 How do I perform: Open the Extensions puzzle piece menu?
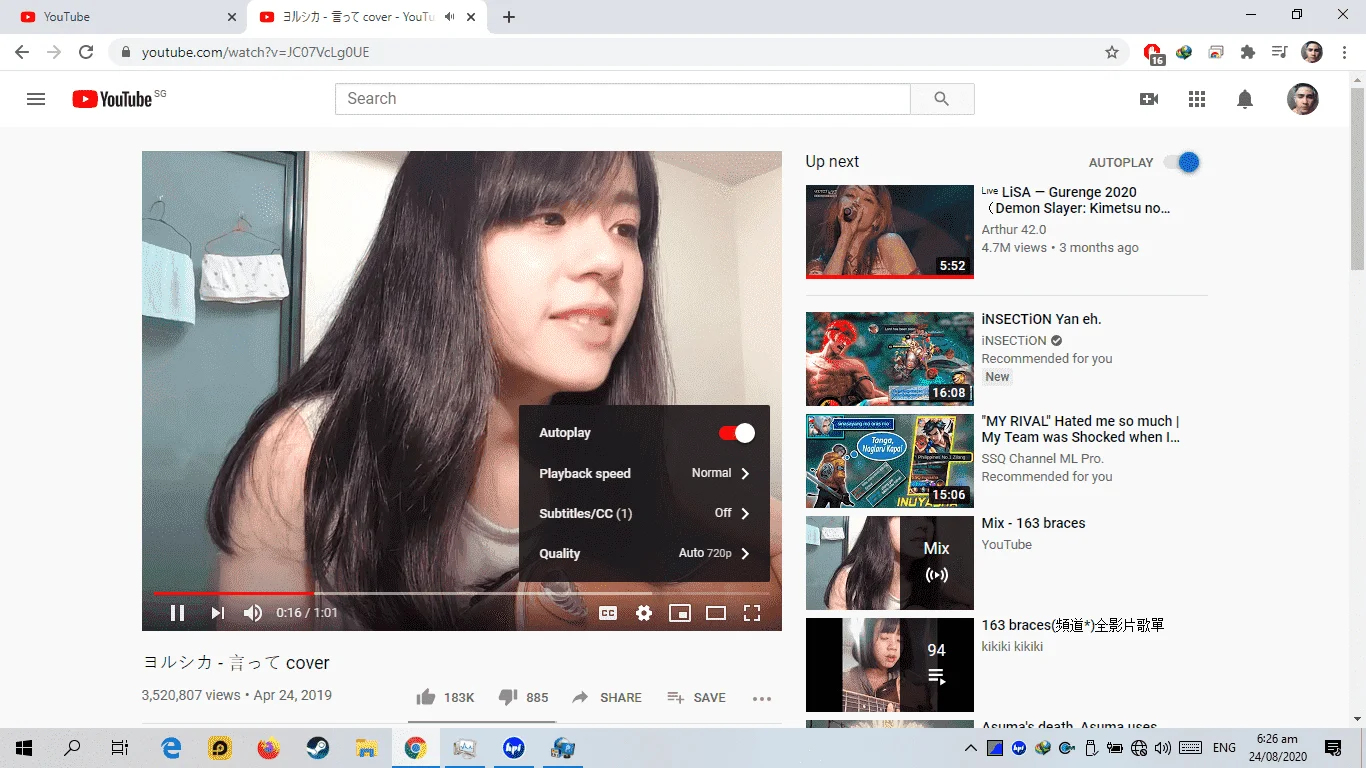click(x=1247, y=52)
